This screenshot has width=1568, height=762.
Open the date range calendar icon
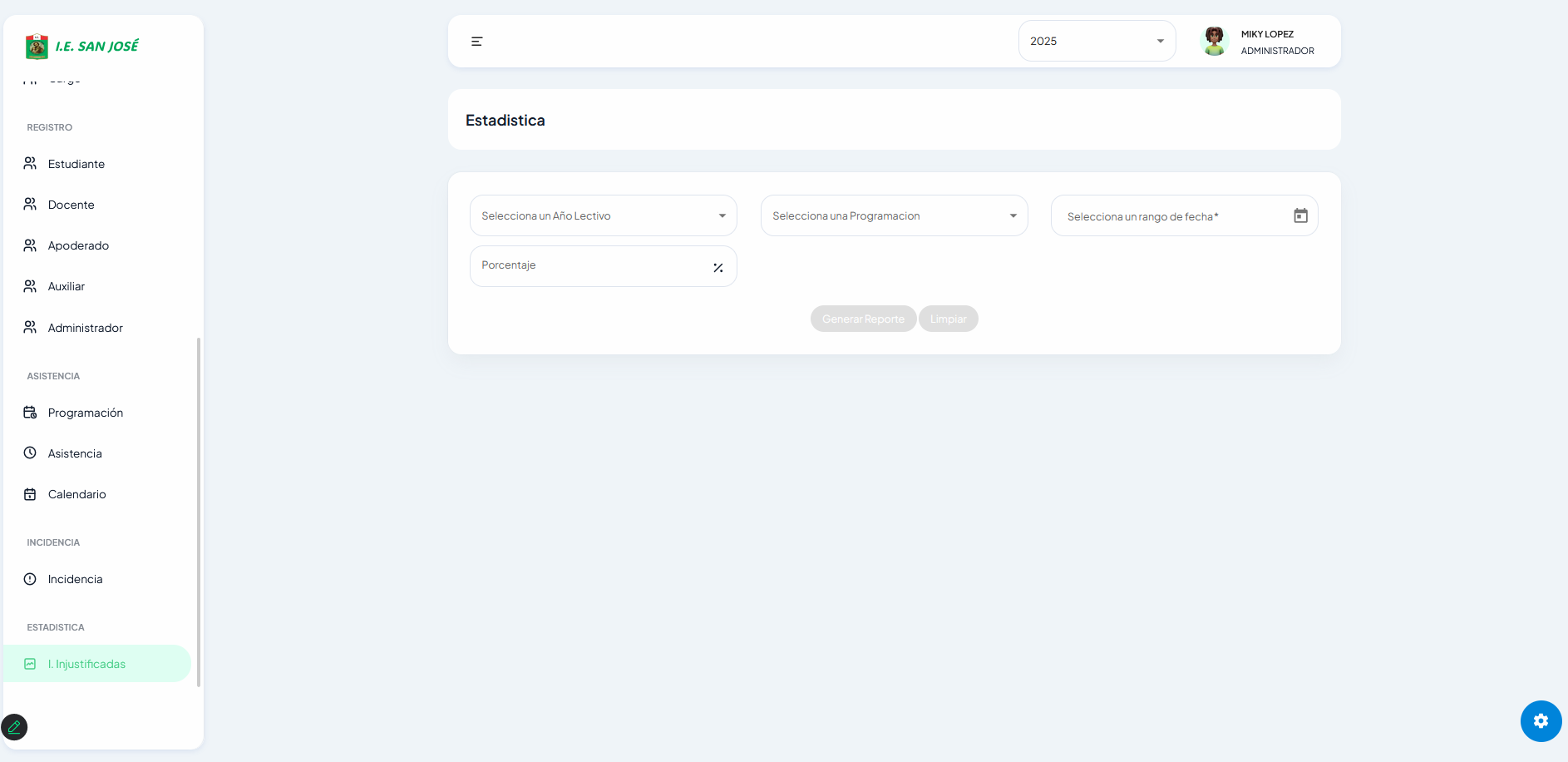1300,216
